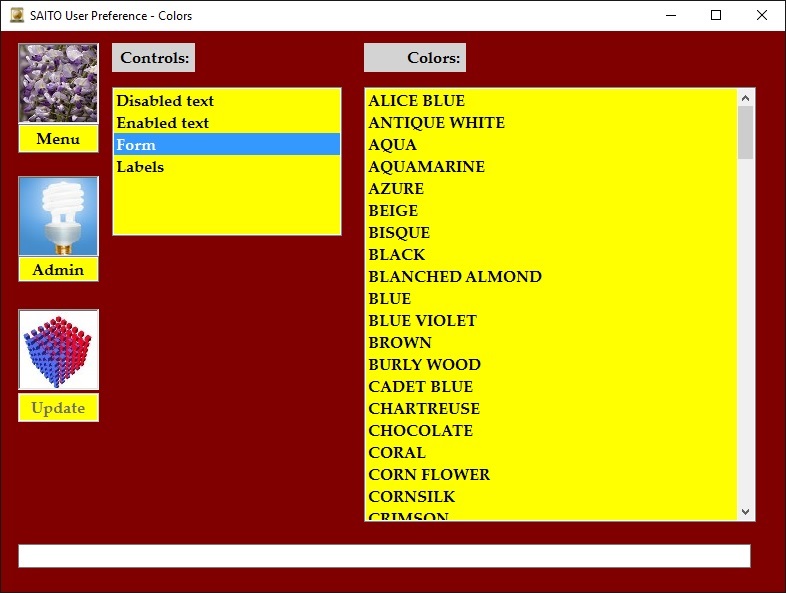This screenshot has height=593, width=786.
Task: Choose Form in the Controls list
Action: click(x=136, y=145)
